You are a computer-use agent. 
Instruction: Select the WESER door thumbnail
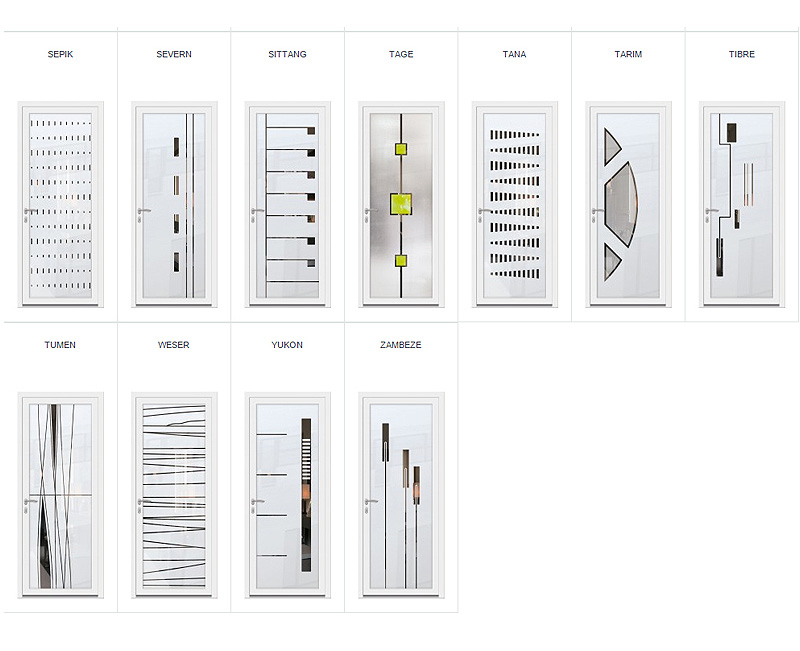coord(174,495)
